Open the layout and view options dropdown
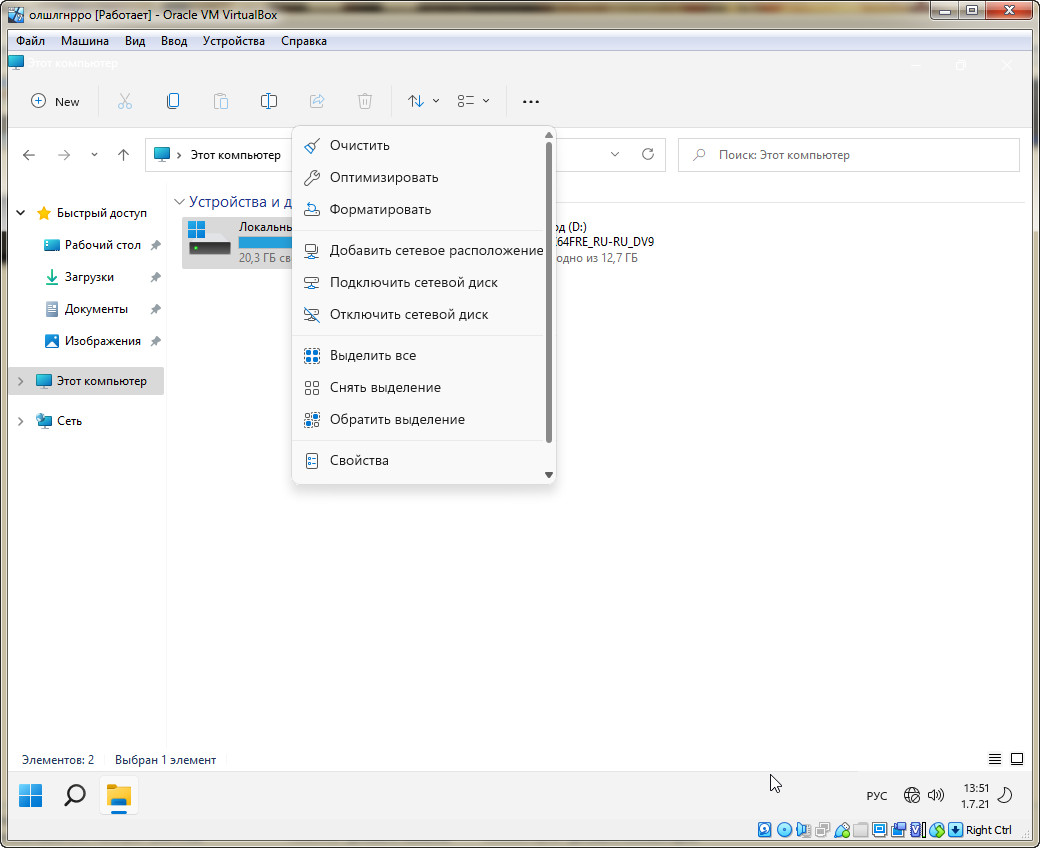1040x848 pixels. click(x=473, y=101)
